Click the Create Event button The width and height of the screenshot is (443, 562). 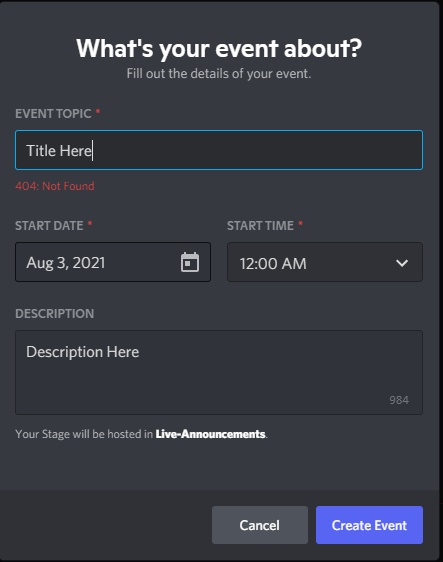pyautogui.click(x=369, y=525)
